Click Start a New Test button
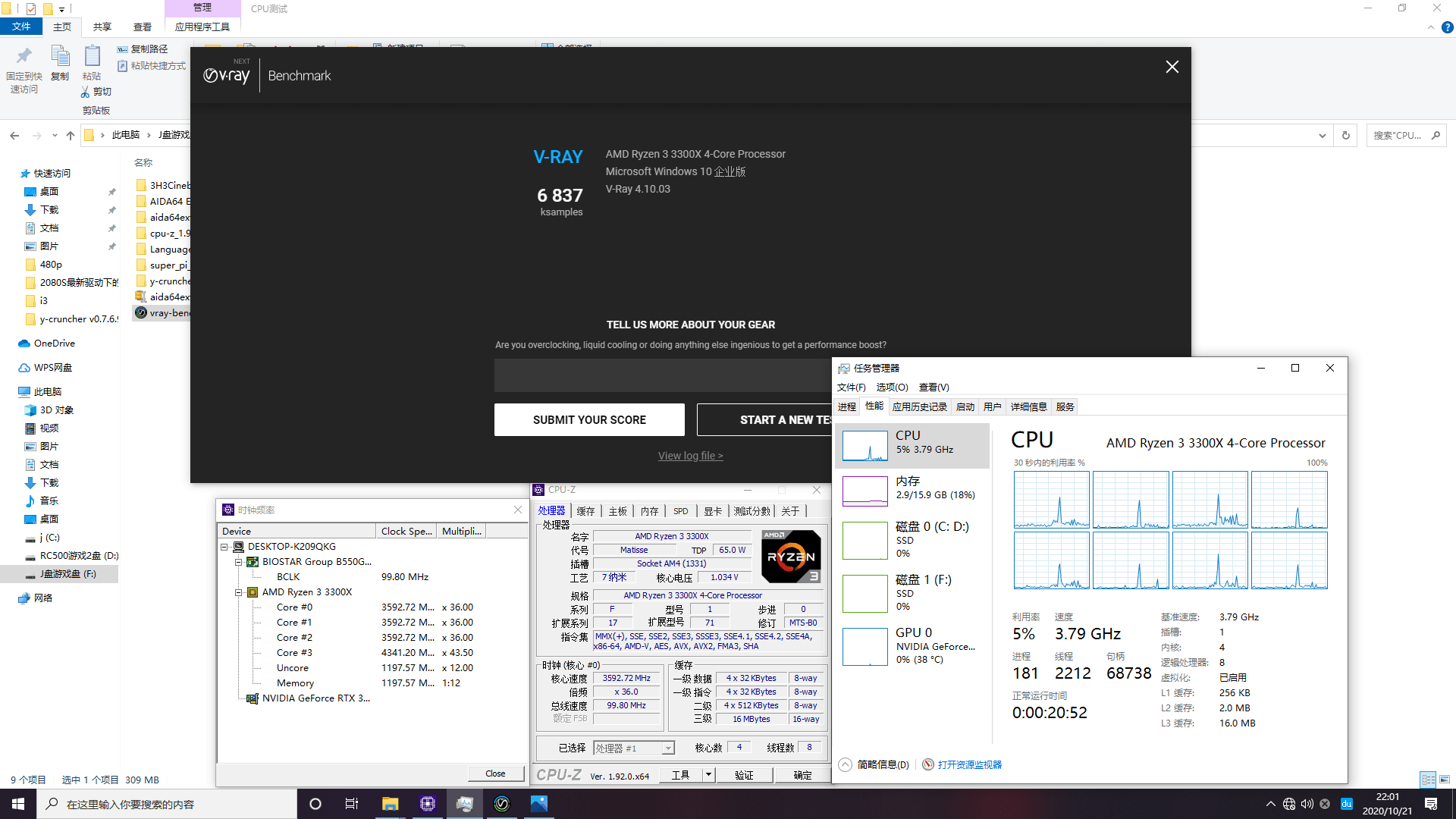 pyautogui.click(x=765, y=419)
